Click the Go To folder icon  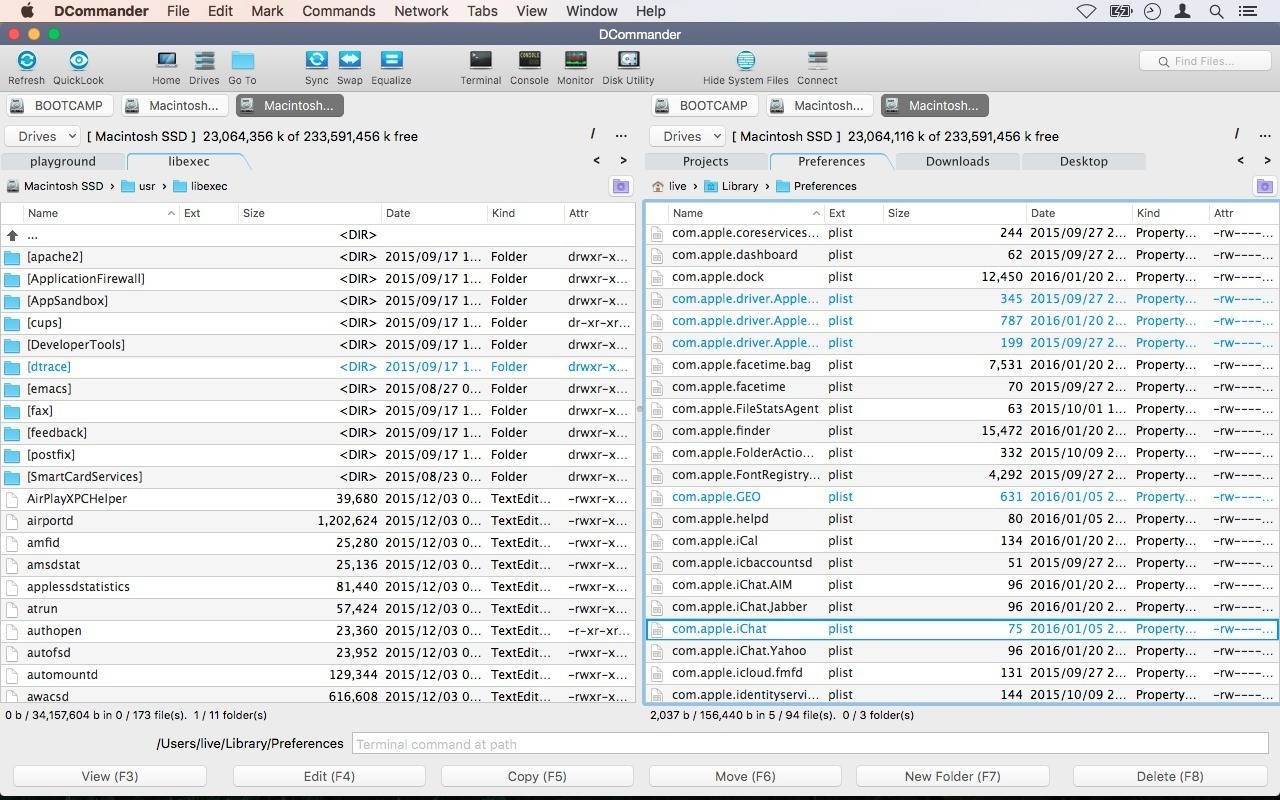242,67
